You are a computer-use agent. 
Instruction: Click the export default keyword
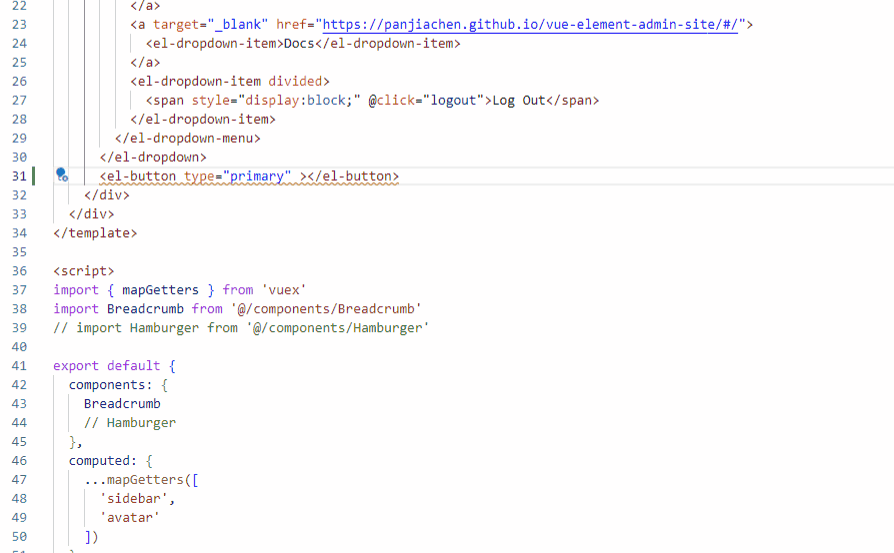[107, 366]
